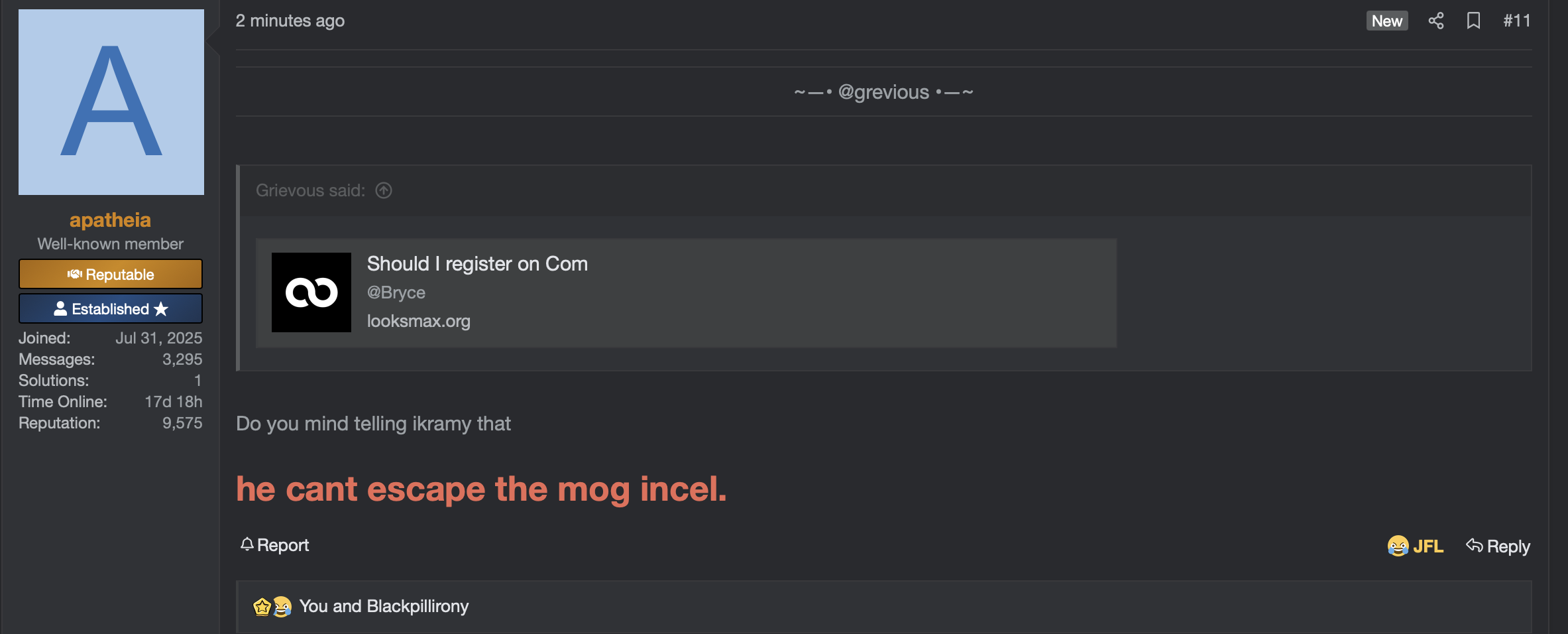This screenshot has height=634, width=1568.
Task: Click the Grievous said quote header
Action: 310,190
